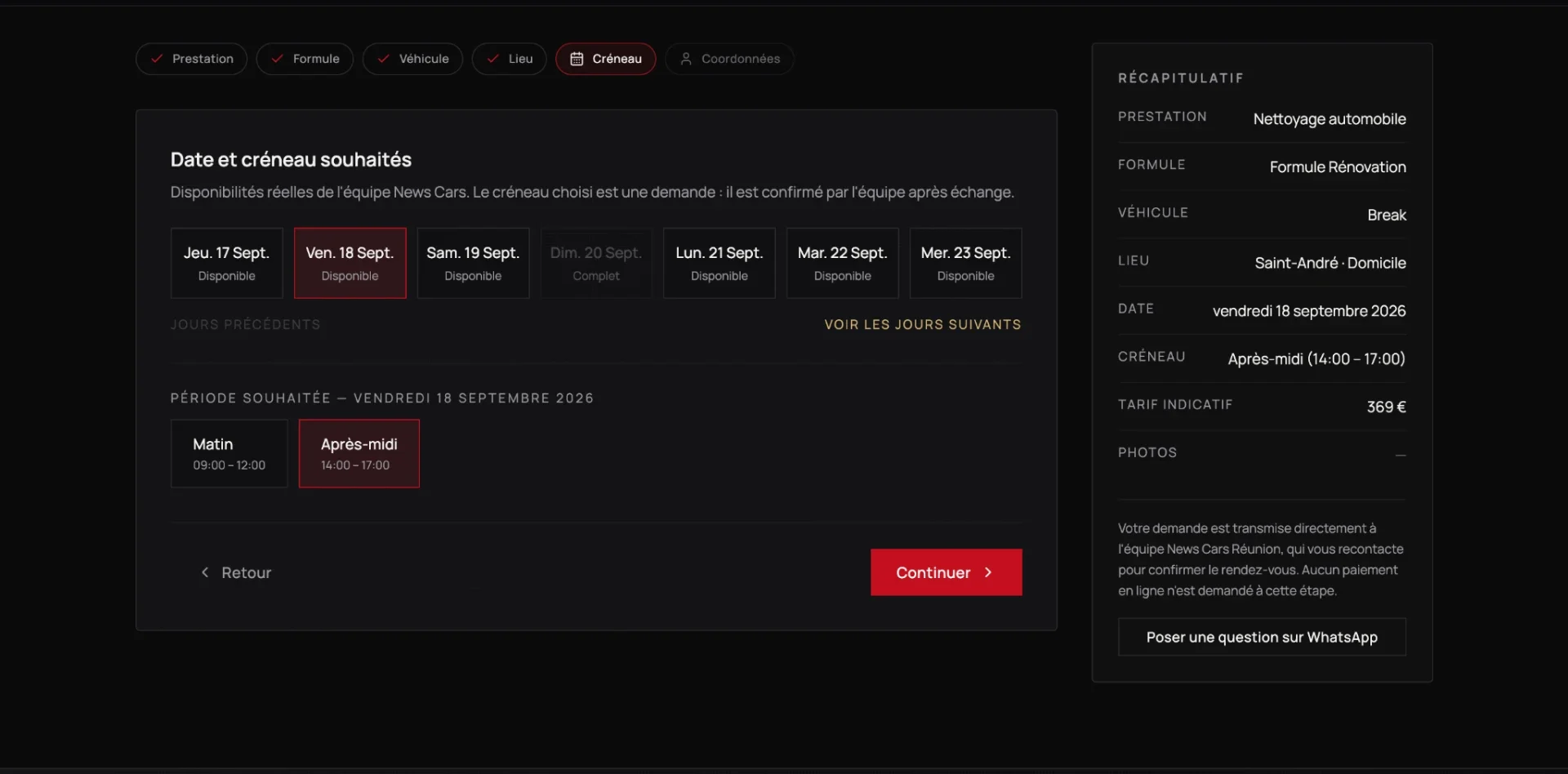Screen dimensions: 1568x774
Task: Click the Date et créneau souhaités heading
Action: (x=291, y=160)
